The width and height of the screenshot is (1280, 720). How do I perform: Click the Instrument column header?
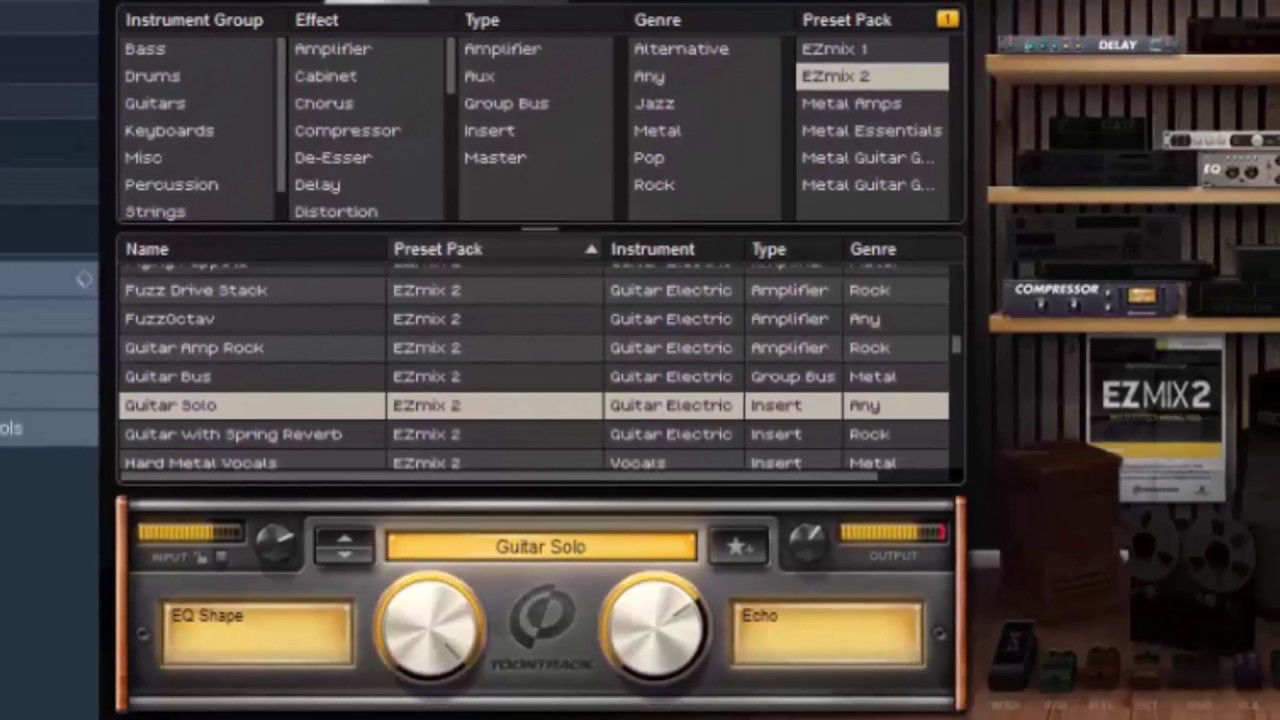tap(652, 249)
